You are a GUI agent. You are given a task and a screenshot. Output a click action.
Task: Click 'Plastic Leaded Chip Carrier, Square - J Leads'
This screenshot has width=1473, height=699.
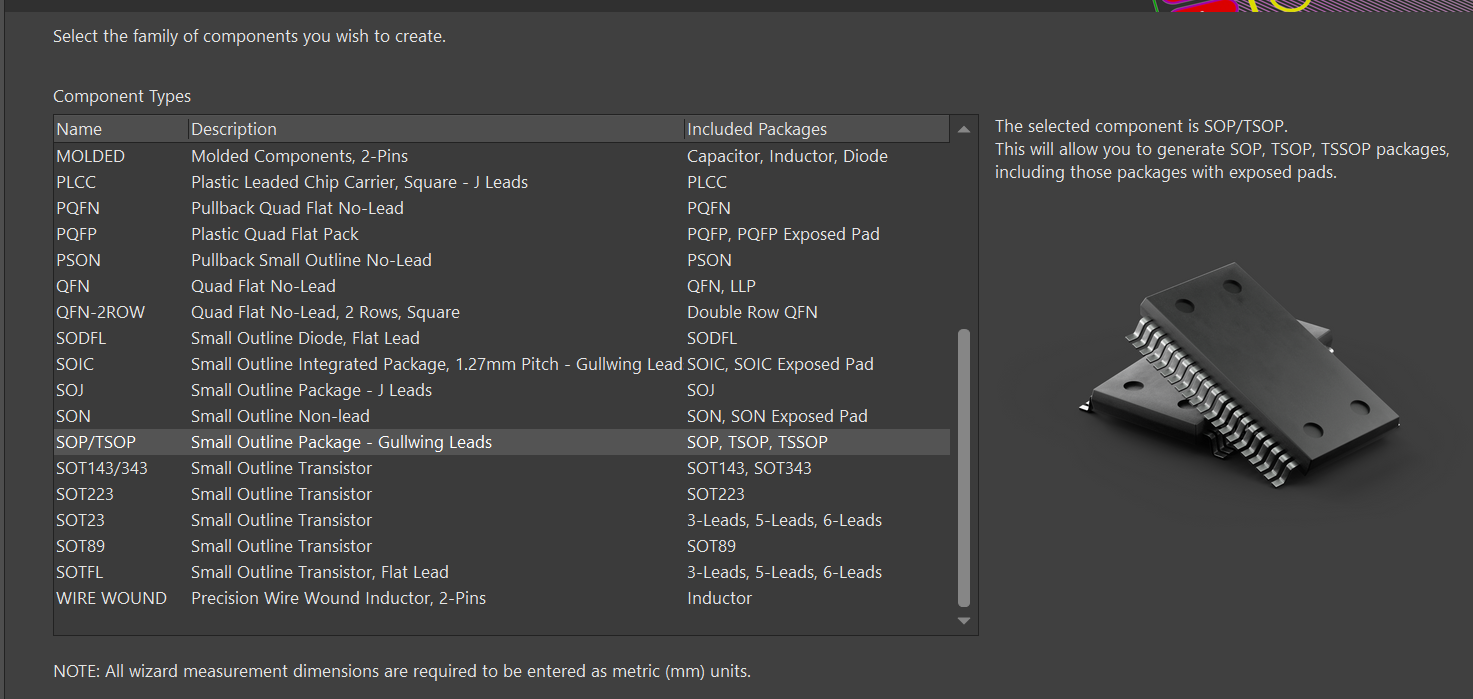359,182
